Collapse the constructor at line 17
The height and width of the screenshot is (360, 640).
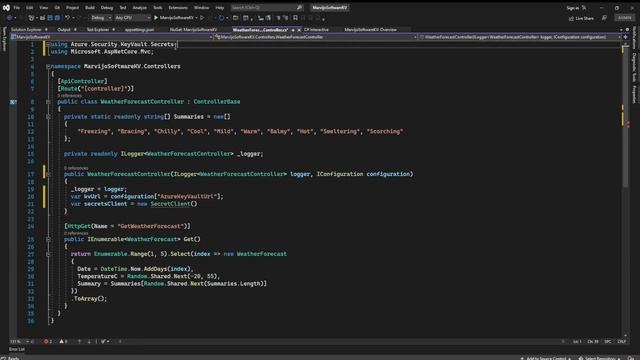[48, 174]
